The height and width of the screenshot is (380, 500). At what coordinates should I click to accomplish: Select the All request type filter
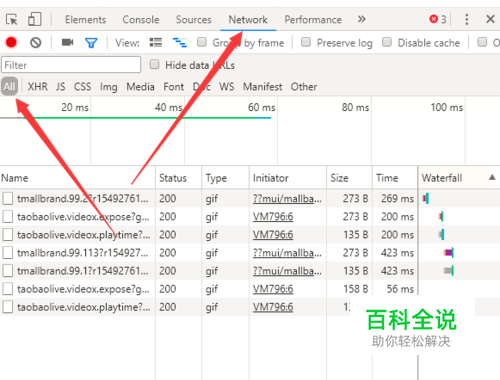click(x=9, y=87)
